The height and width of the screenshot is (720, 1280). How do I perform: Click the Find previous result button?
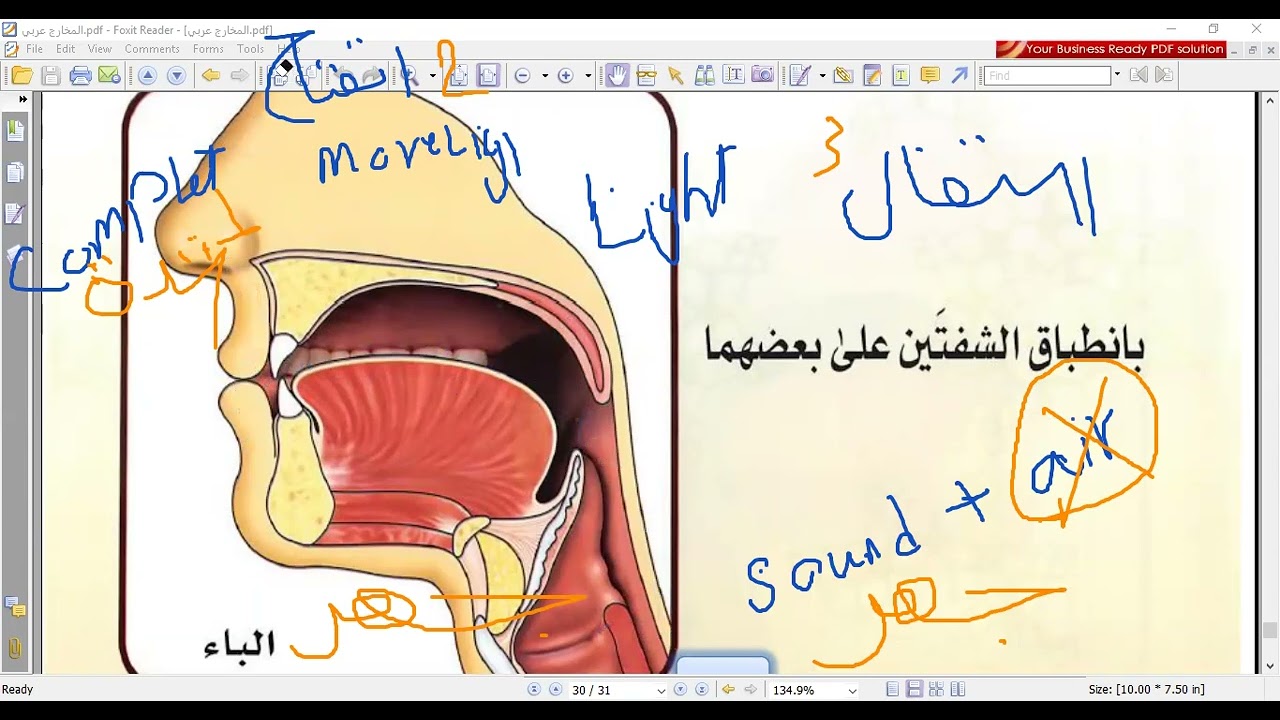pos(1138,75)
